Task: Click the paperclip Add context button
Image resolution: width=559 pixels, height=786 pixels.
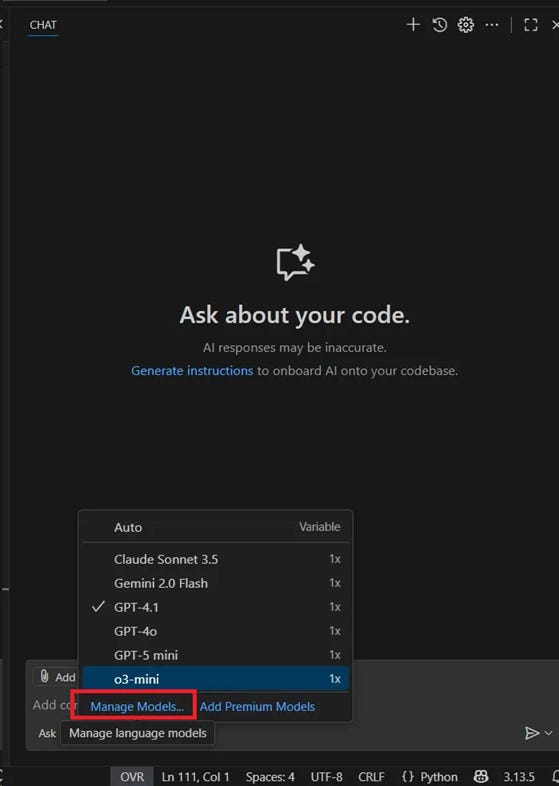Action: [x=56, y=677]
